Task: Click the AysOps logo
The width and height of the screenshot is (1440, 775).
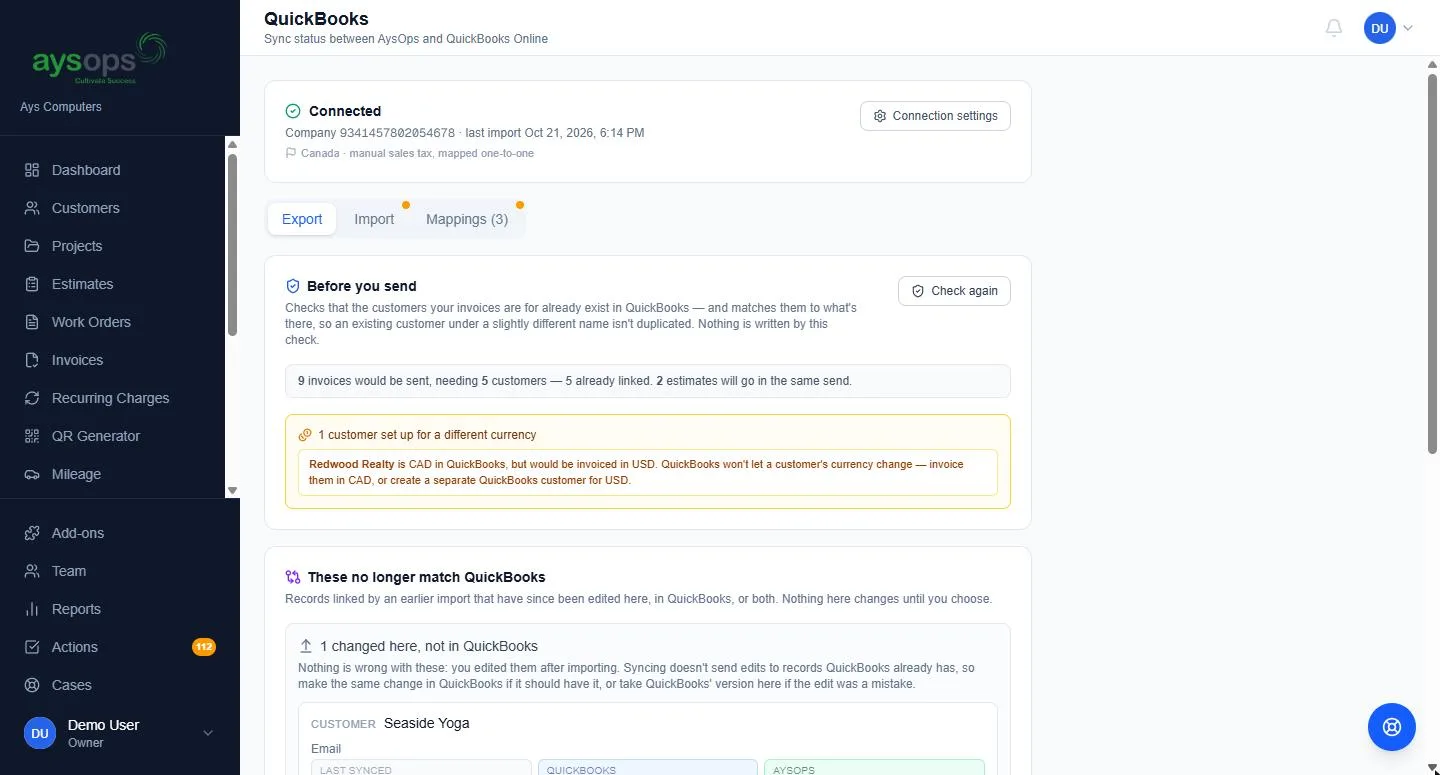Action: point(99,59)
